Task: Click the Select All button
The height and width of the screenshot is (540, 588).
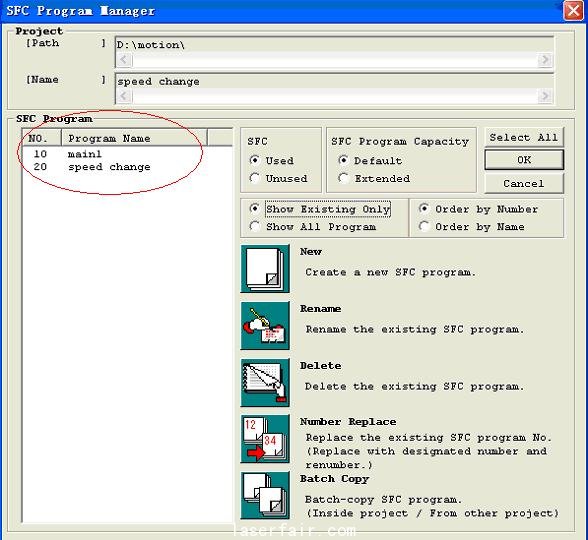Action: [x=524, y=138]
